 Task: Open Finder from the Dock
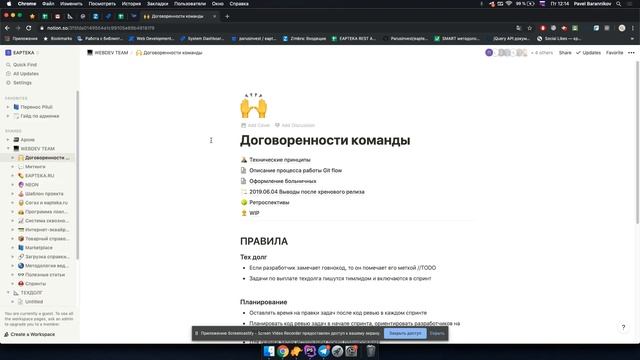(269, 351)
